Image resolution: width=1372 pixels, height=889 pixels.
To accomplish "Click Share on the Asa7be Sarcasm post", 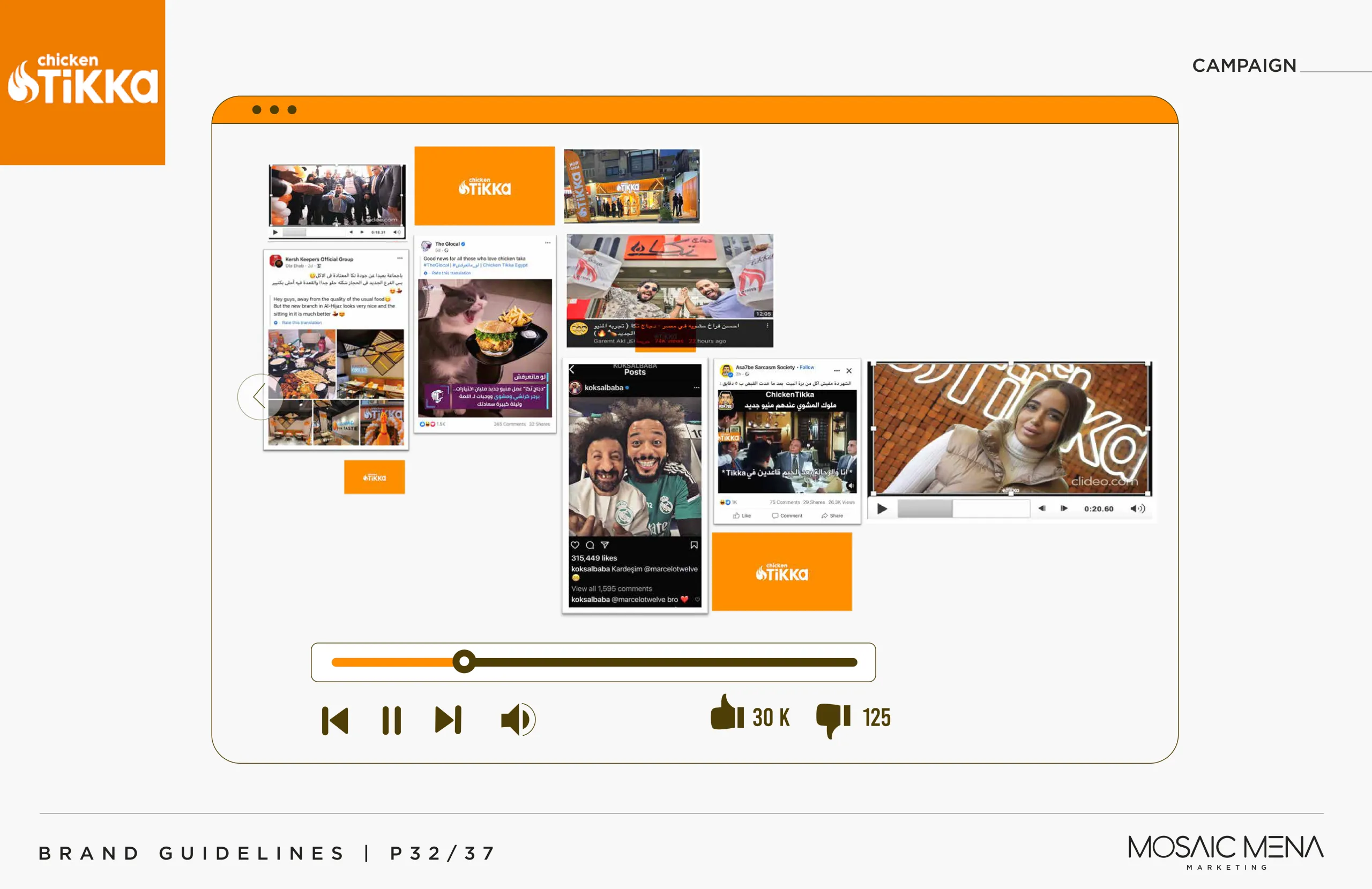I will tap(832, 516).
